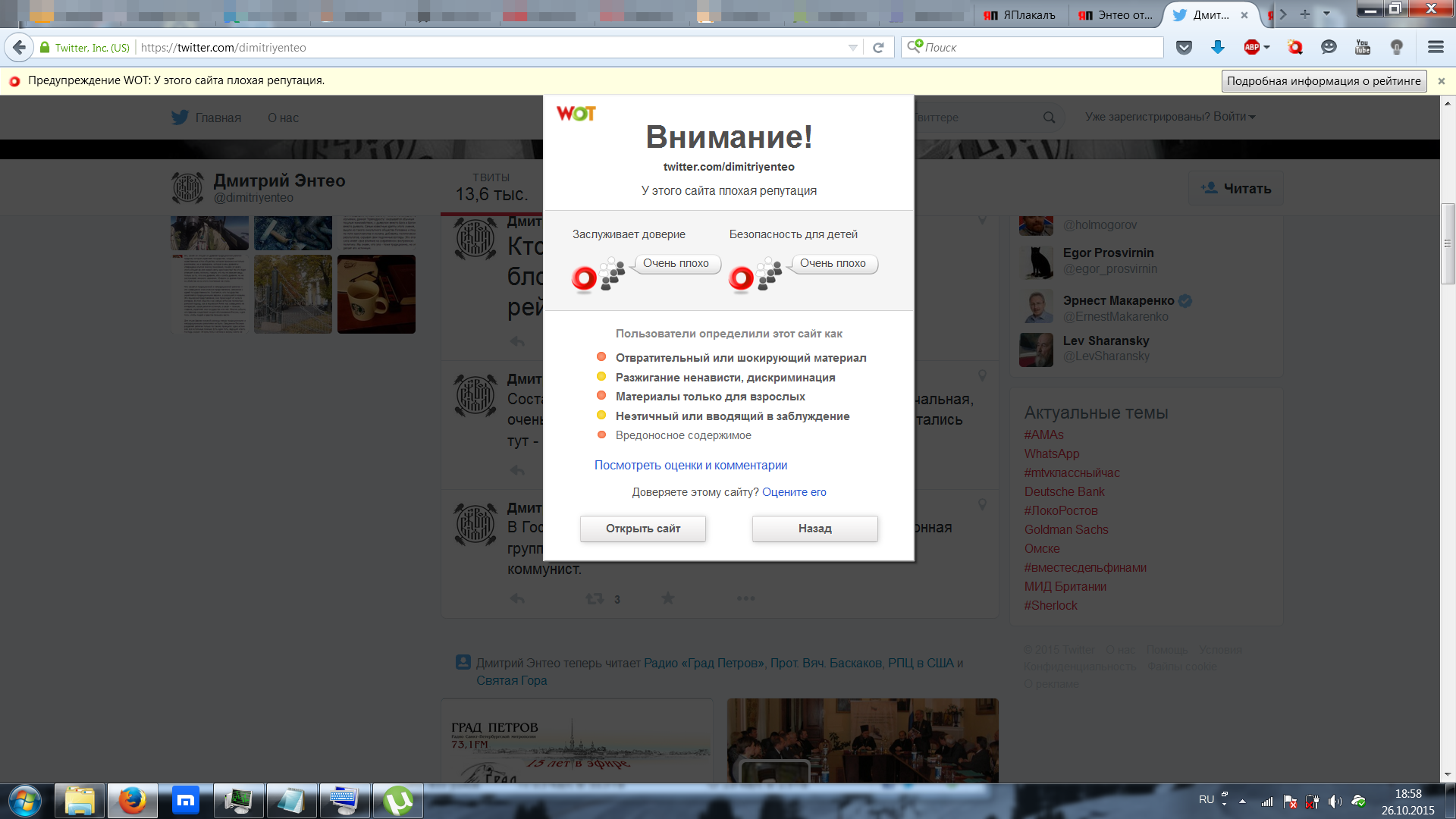This screenshot has width=1456, height=819.
Task: Reload the page with the refresh icon
Action: [x=878, y=48]
